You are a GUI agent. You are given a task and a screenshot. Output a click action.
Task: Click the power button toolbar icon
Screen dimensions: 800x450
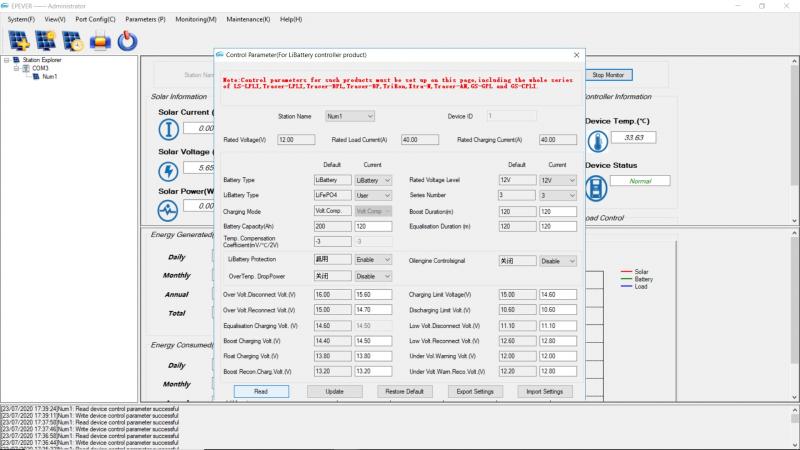pyautogui.click(x=127, y=40)
